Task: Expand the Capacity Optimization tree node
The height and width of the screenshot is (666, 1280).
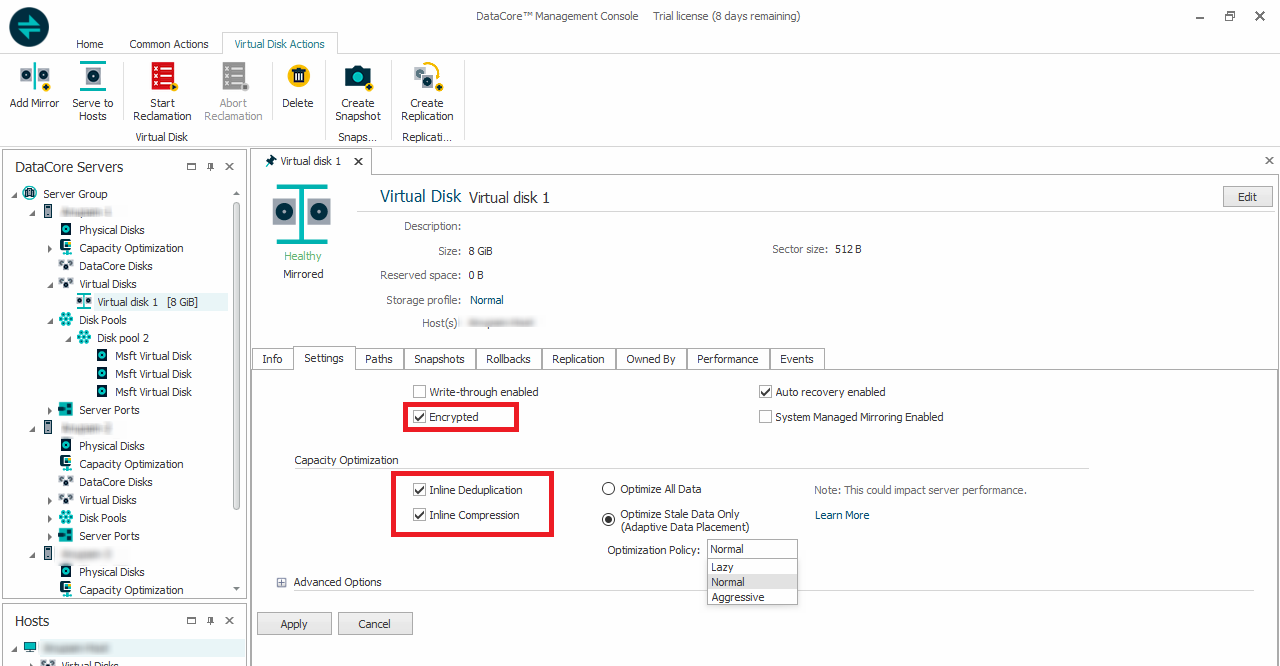Action: pyautogui.click(x=50, y=248)
